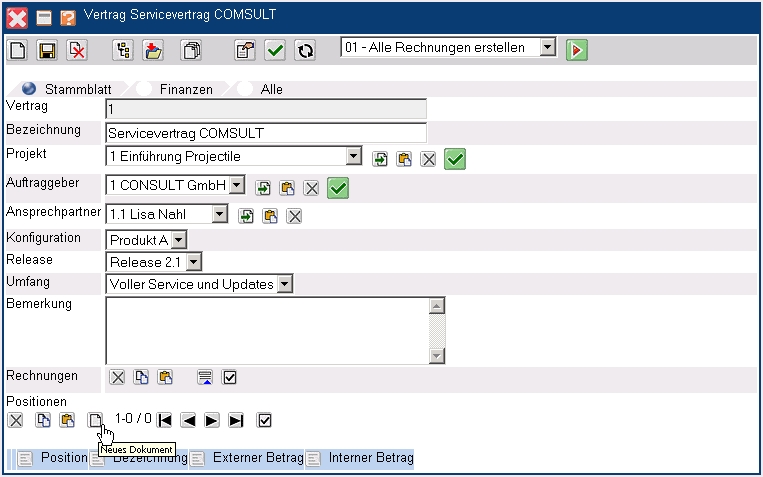Click the paste icon in Auftraggeber row
This screenshot has width=763, height=477.
coord(287,188)
